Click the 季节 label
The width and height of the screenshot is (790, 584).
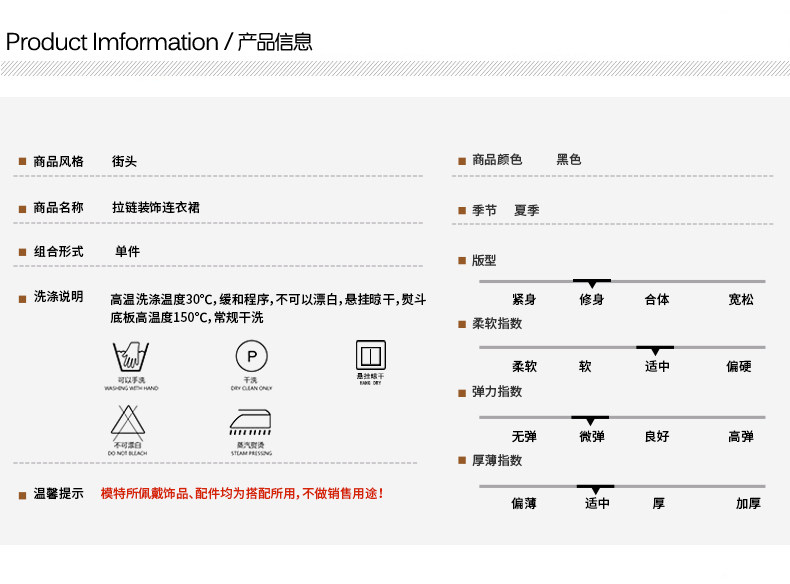point(485,210)
